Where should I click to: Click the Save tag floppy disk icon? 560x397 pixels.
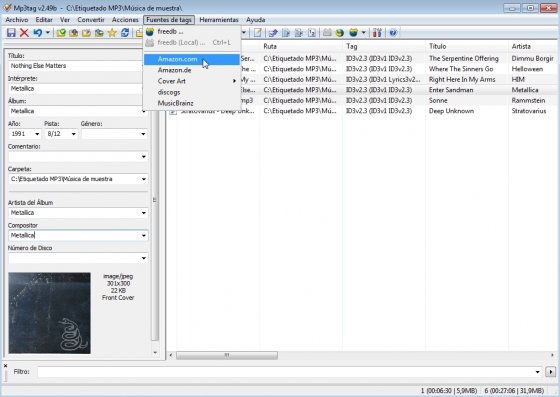pyautogui.click(x=11, y=33)
